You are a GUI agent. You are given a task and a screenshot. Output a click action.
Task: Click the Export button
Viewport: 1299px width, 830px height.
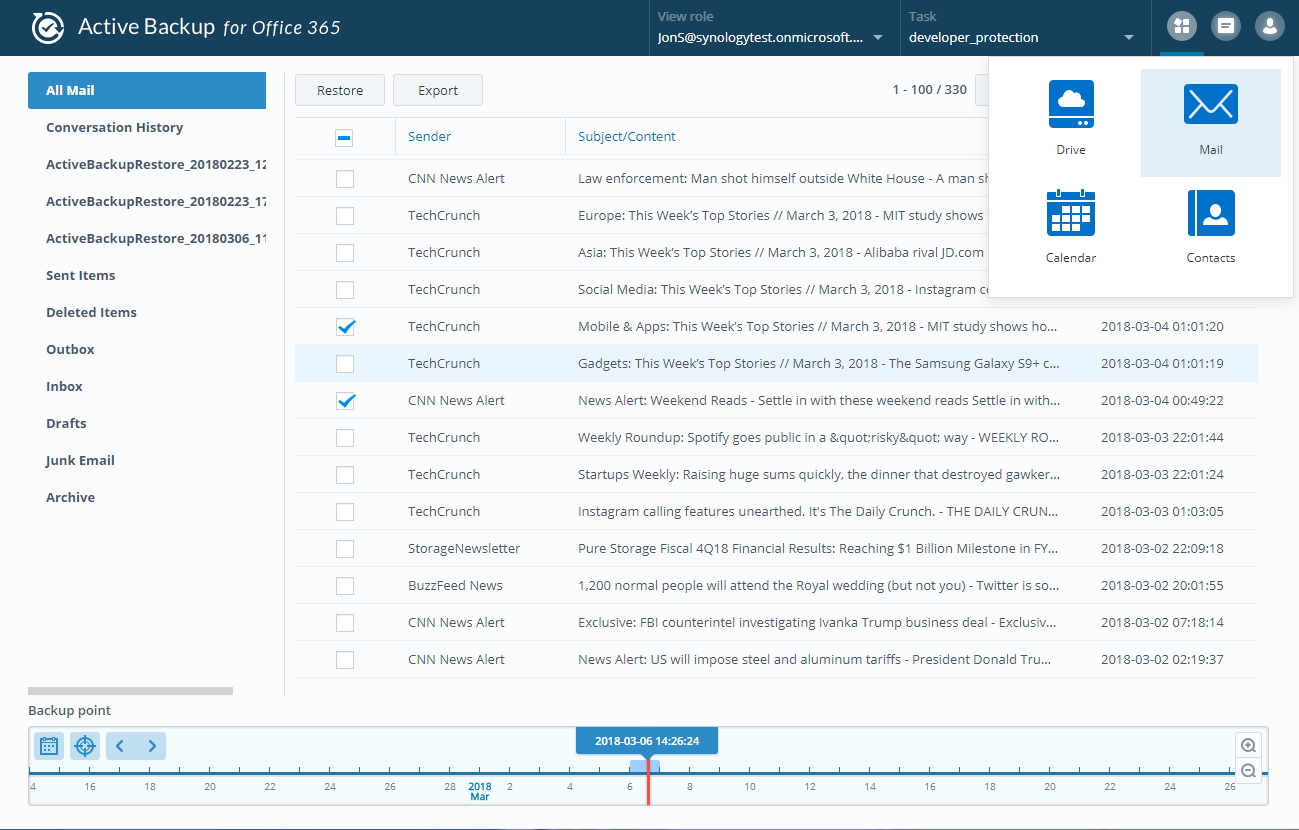tap(437, 89)
